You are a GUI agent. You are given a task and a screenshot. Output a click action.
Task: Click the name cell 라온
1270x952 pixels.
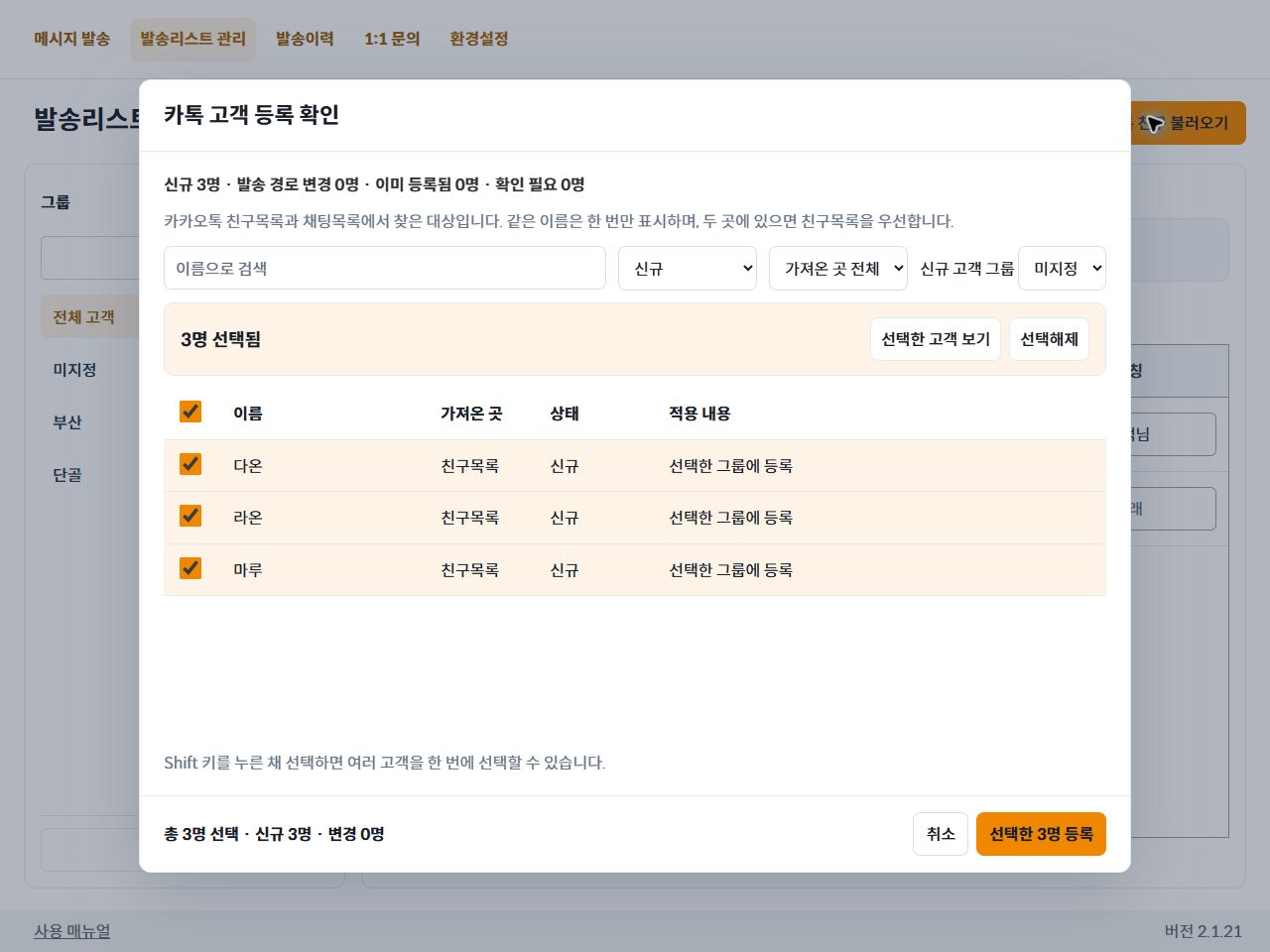click(x=248, y=518)
